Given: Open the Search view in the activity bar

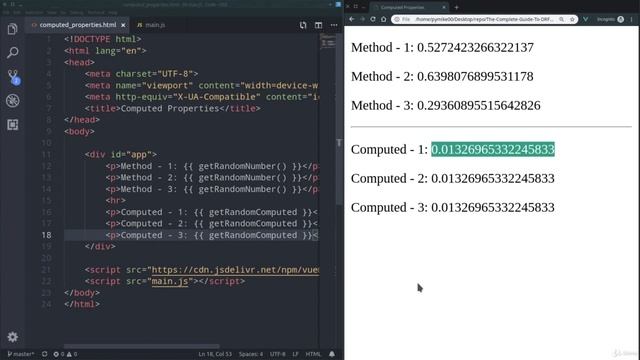Looking at the screenshot, I should (13, 52).
